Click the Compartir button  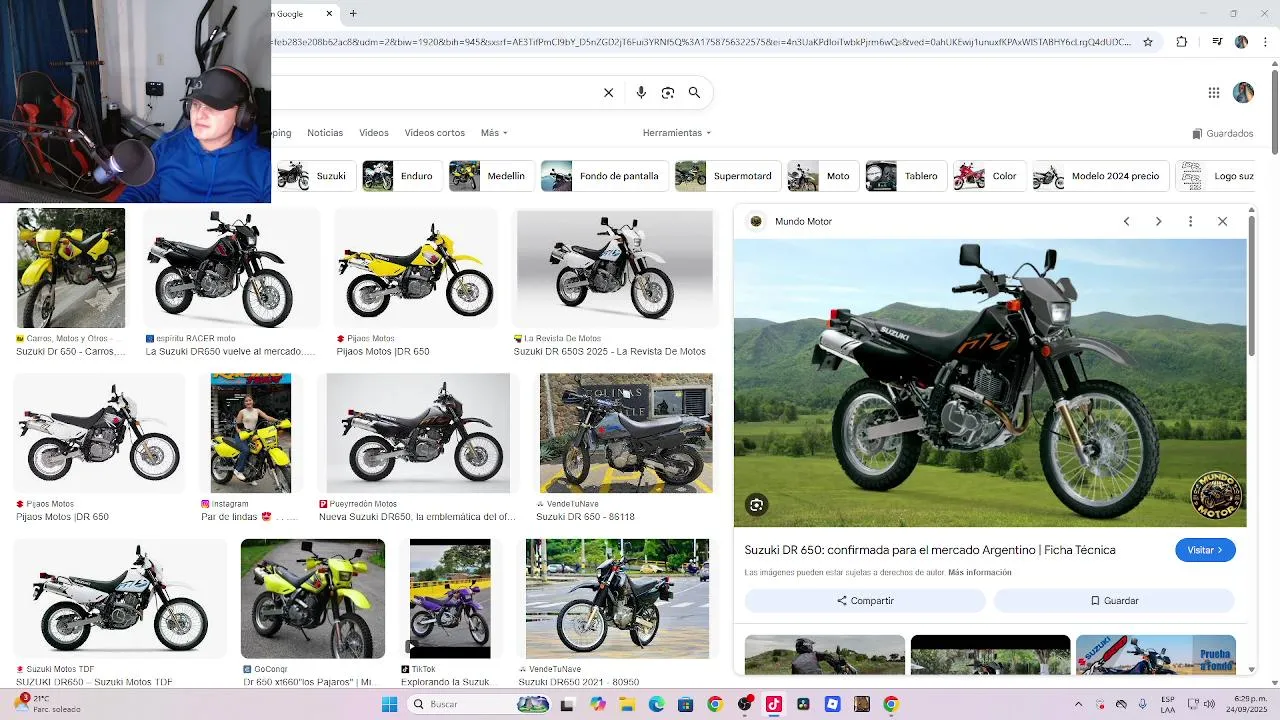pos(865,601)
